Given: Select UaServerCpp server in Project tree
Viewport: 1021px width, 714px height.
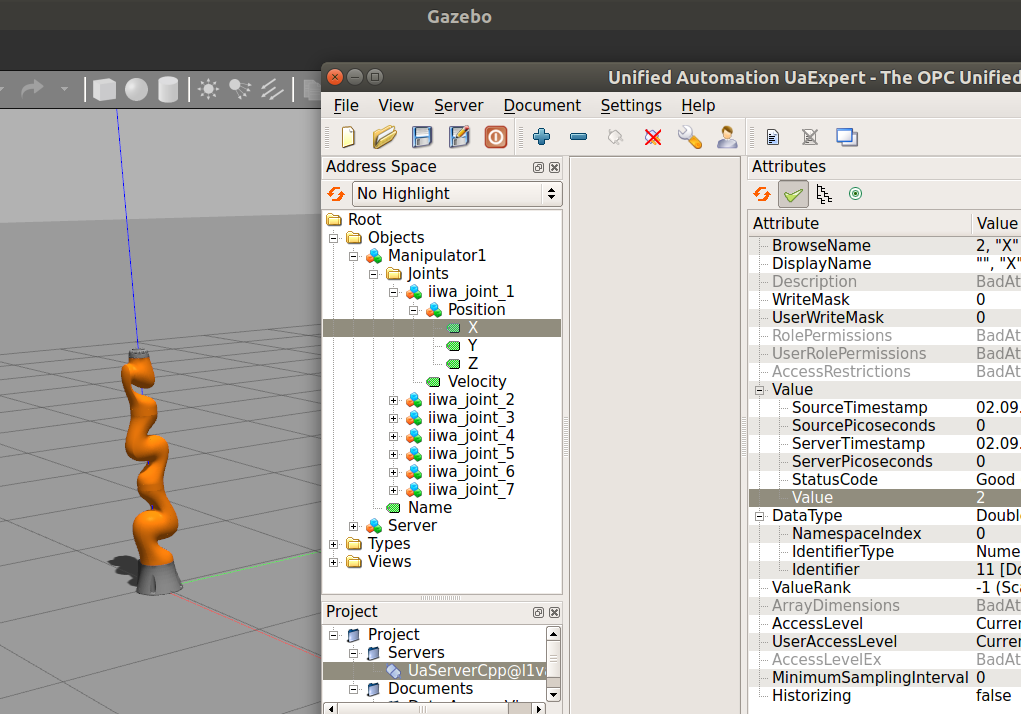Looking at the screenshot, I should click(x=477, y=671).
